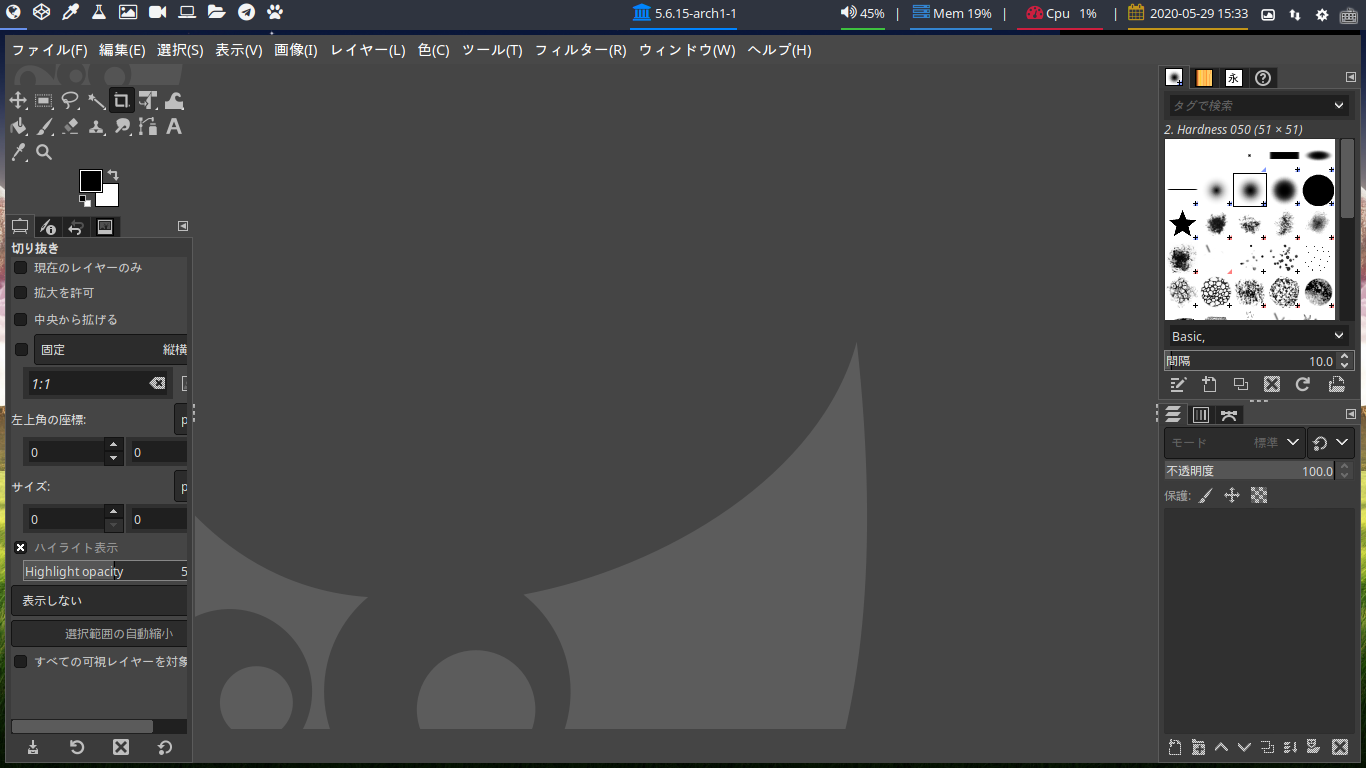Open the 表示しない guides dropdown
1366x768 pixels.
tap(100, 601)
